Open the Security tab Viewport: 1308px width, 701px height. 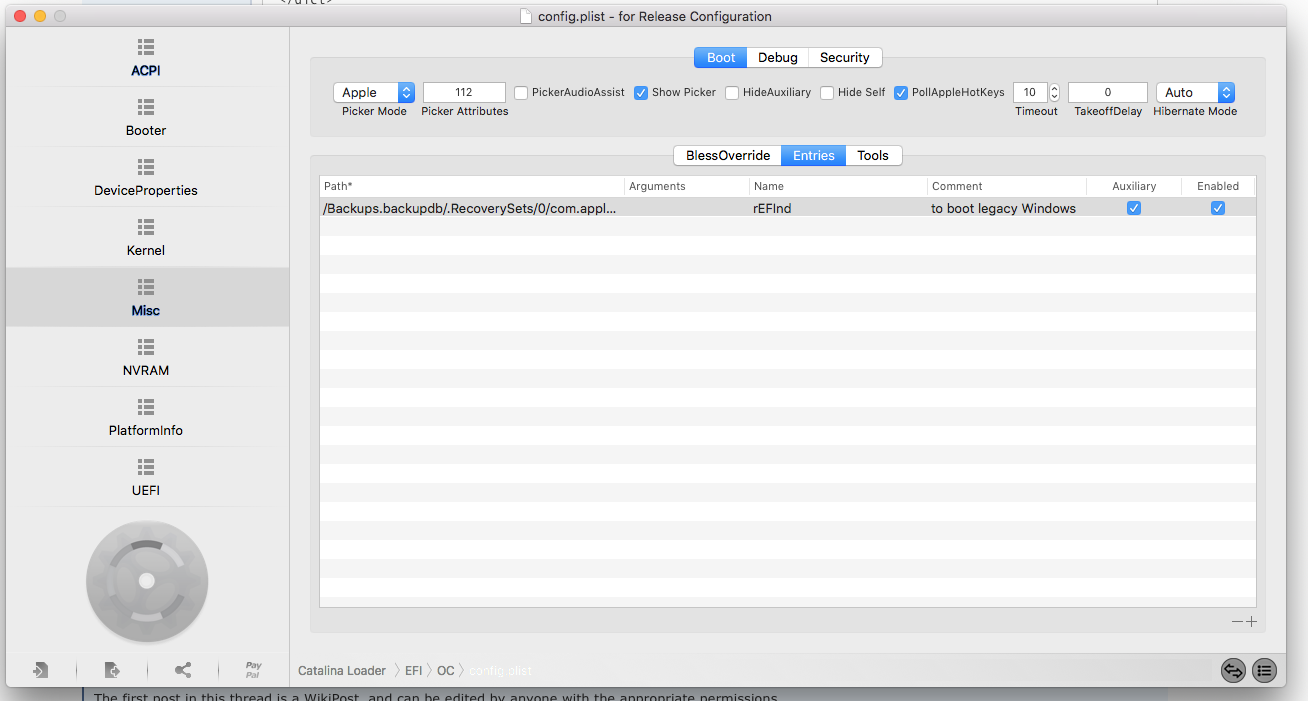pyautogui.click(x=845, y=57)
